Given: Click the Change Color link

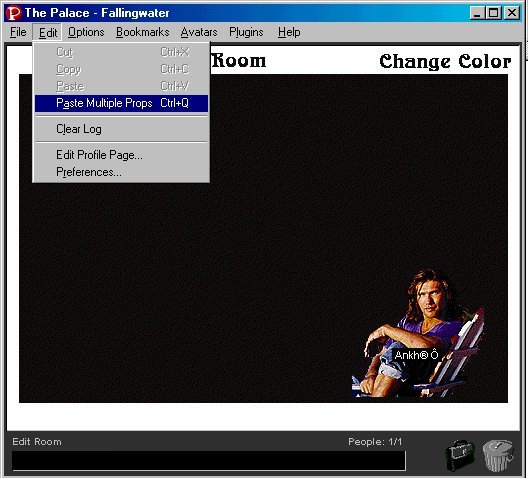Looking at the screenshot, I should coord(445,62).
